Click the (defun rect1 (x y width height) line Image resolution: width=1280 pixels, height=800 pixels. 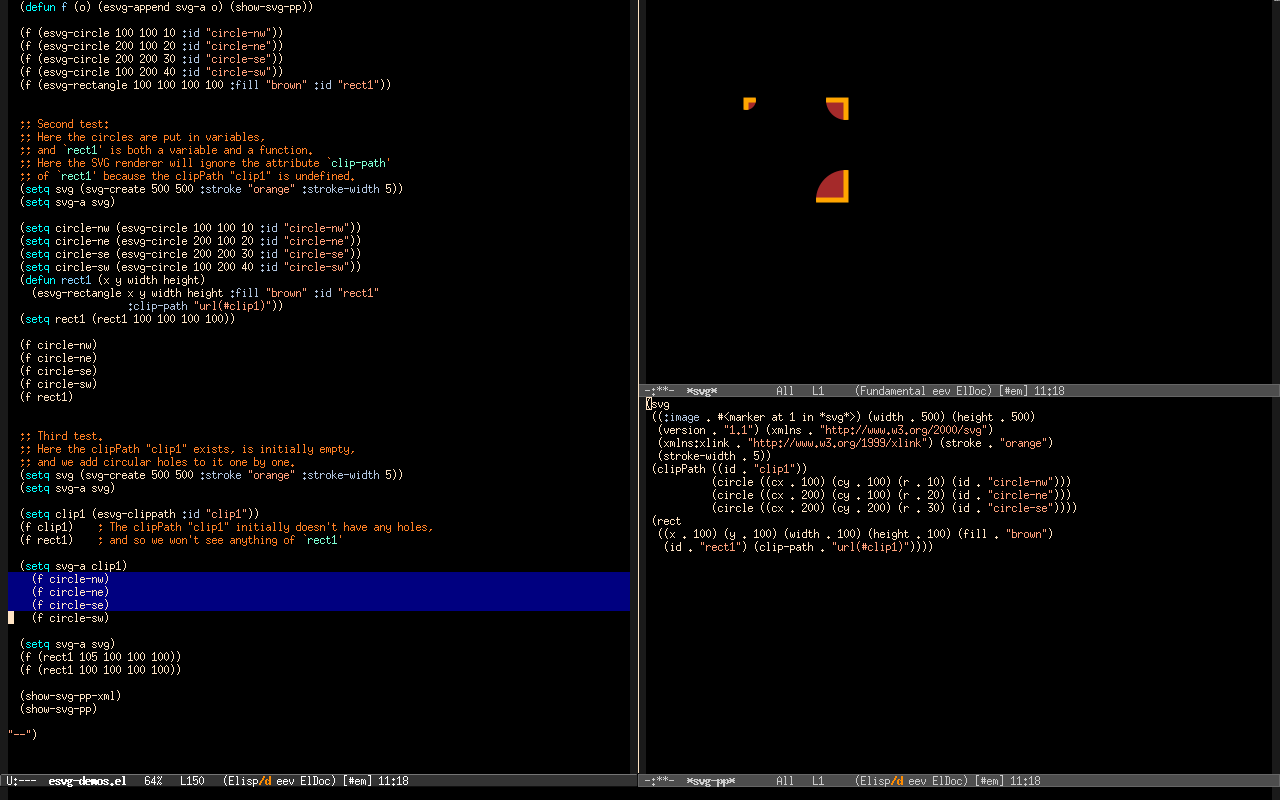pos(112,280)
